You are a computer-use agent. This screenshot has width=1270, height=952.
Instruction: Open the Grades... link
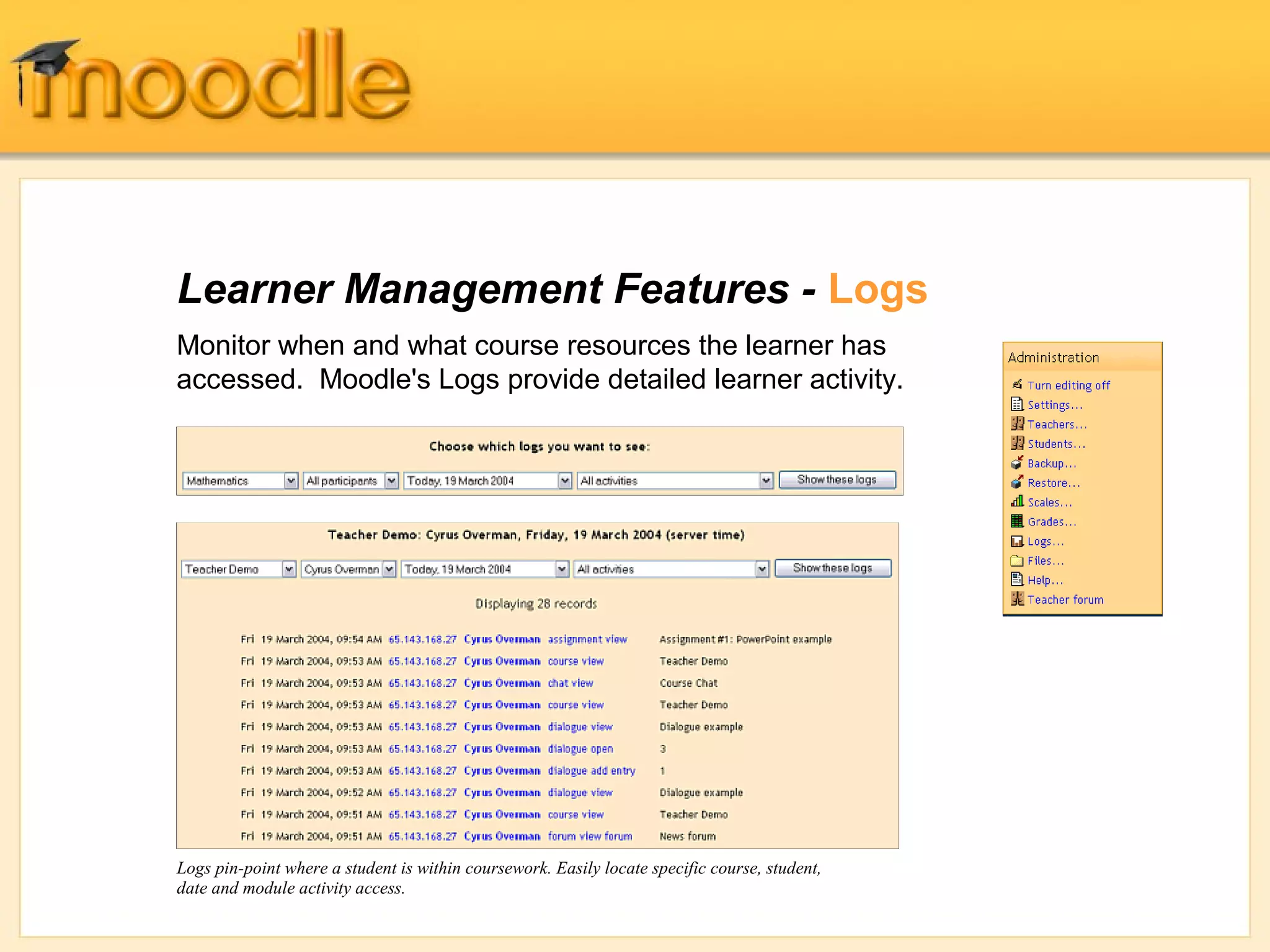(1052, 522)
